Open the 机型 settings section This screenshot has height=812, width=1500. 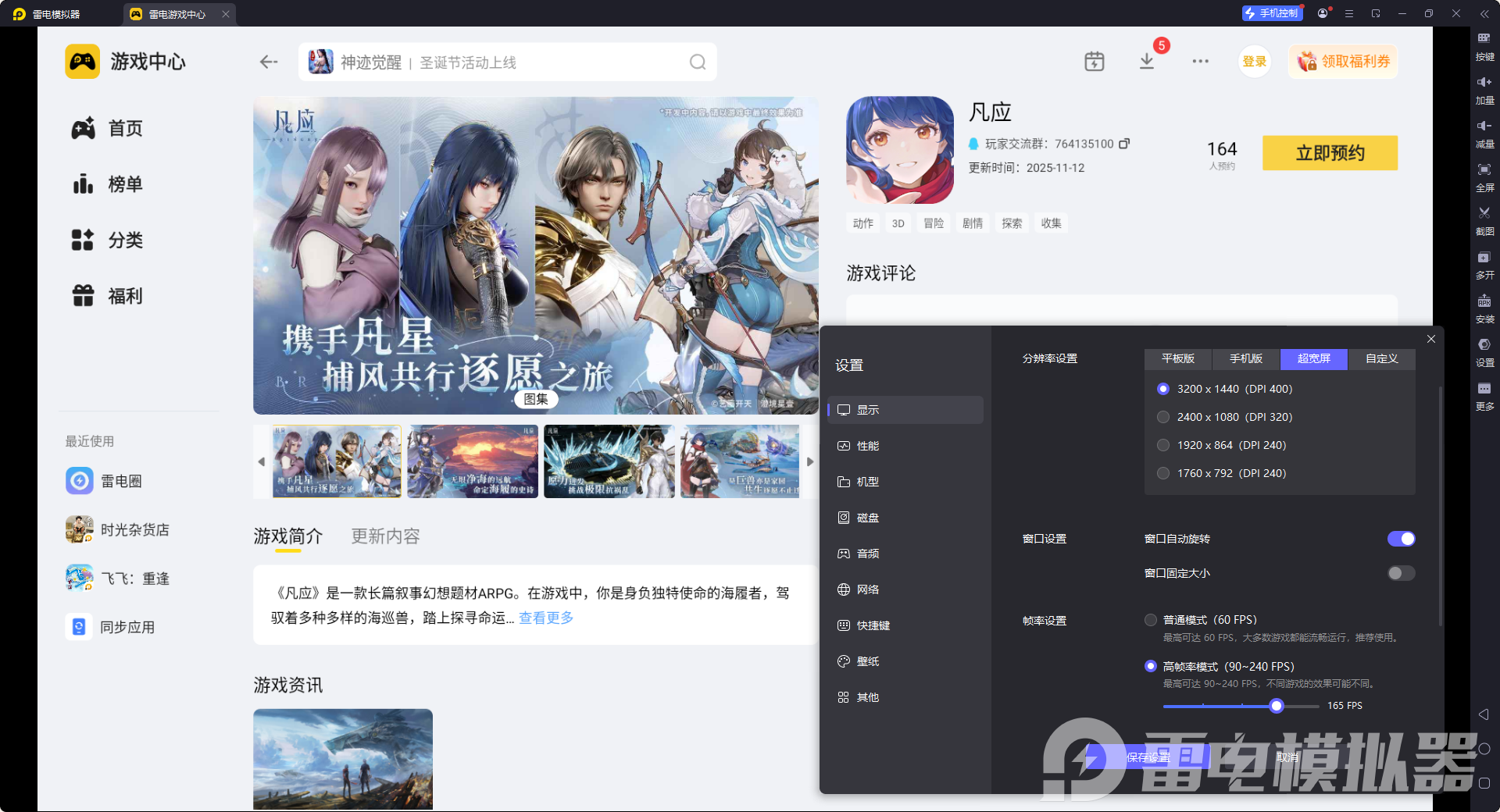[x=905, y=482]
